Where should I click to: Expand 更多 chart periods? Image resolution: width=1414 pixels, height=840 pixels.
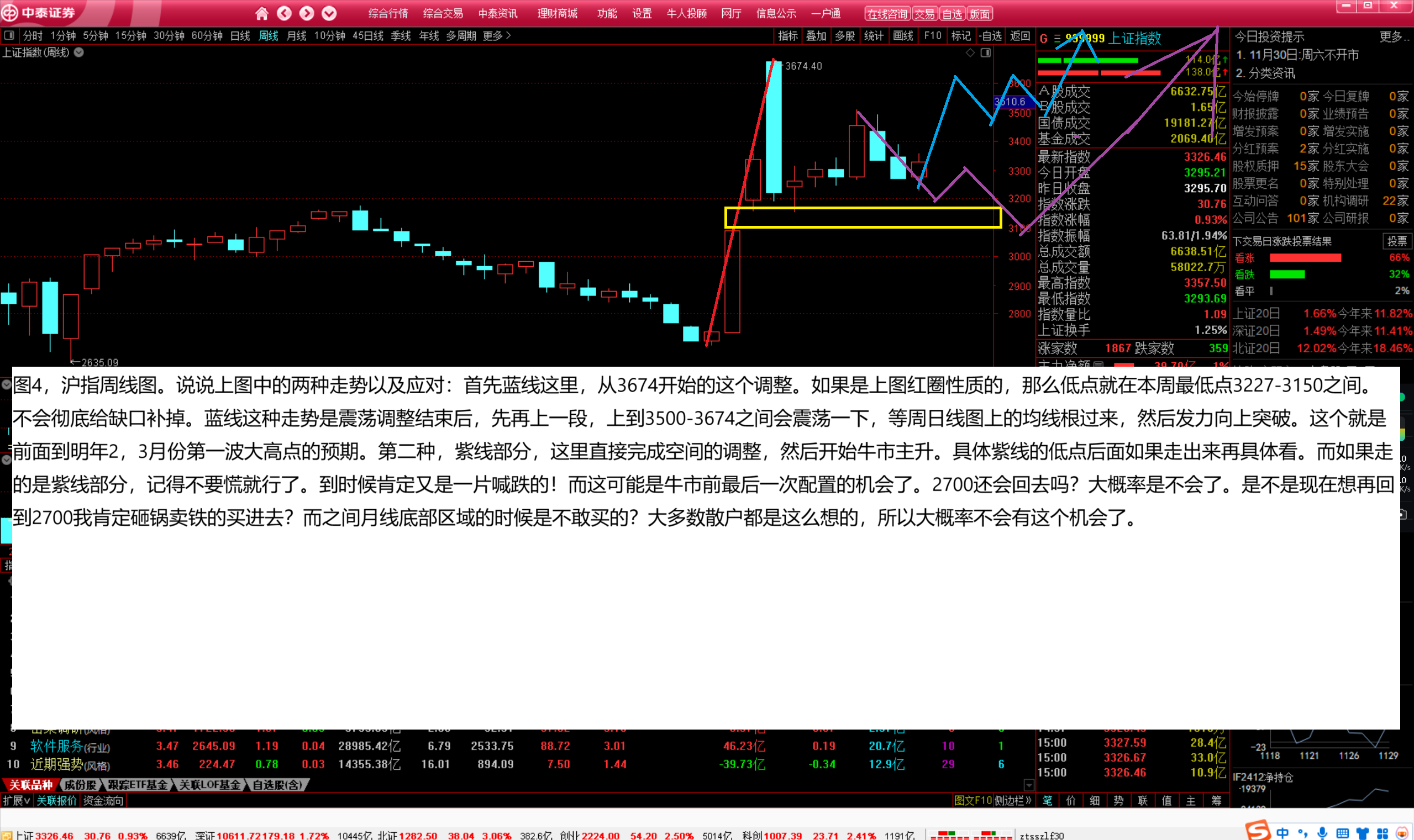coord(497,36)
